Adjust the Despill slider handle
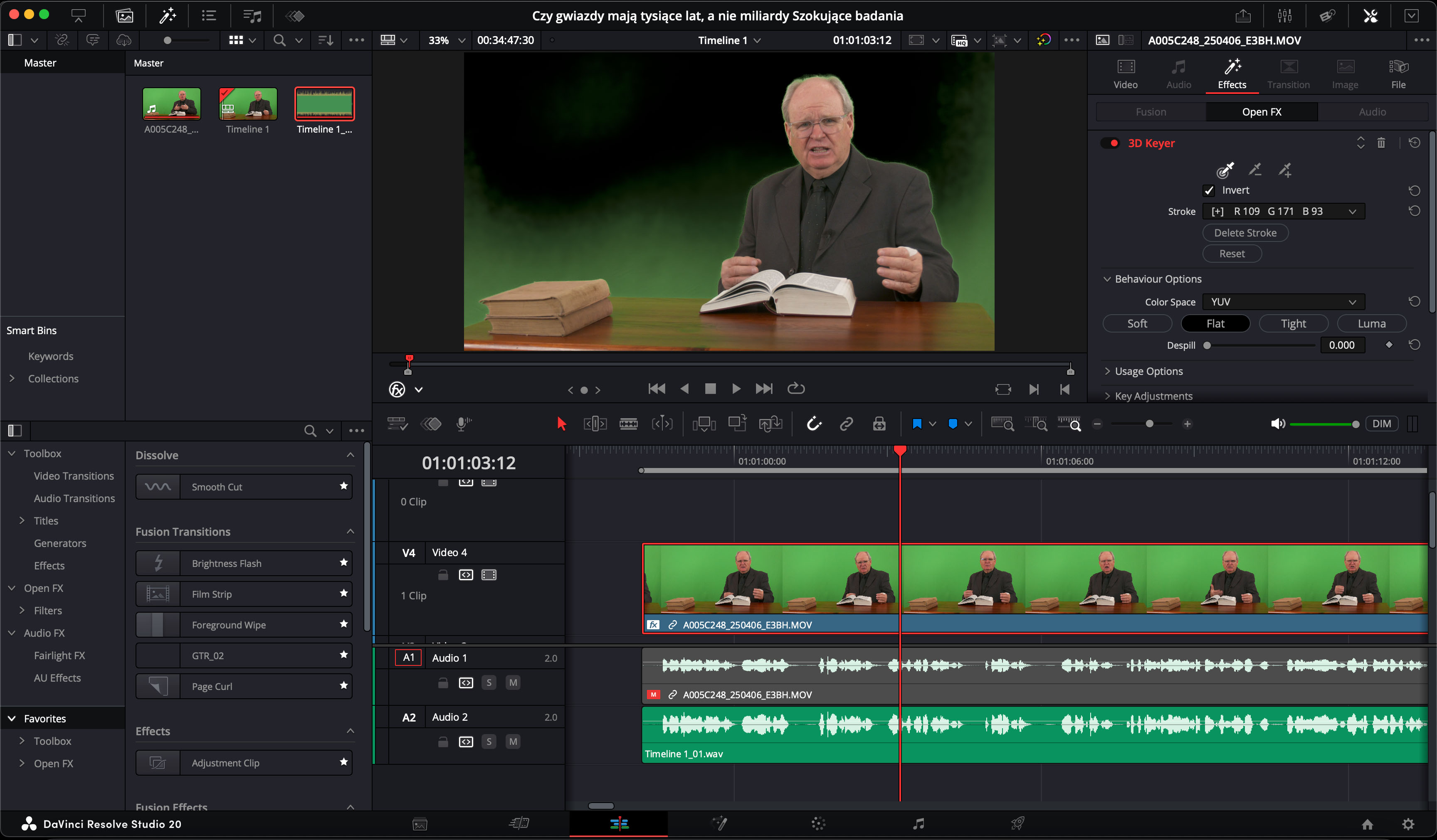Image resolution: width=1437 pixels, height=840 pixels. pyautogui.click(x=1207, y=345)
